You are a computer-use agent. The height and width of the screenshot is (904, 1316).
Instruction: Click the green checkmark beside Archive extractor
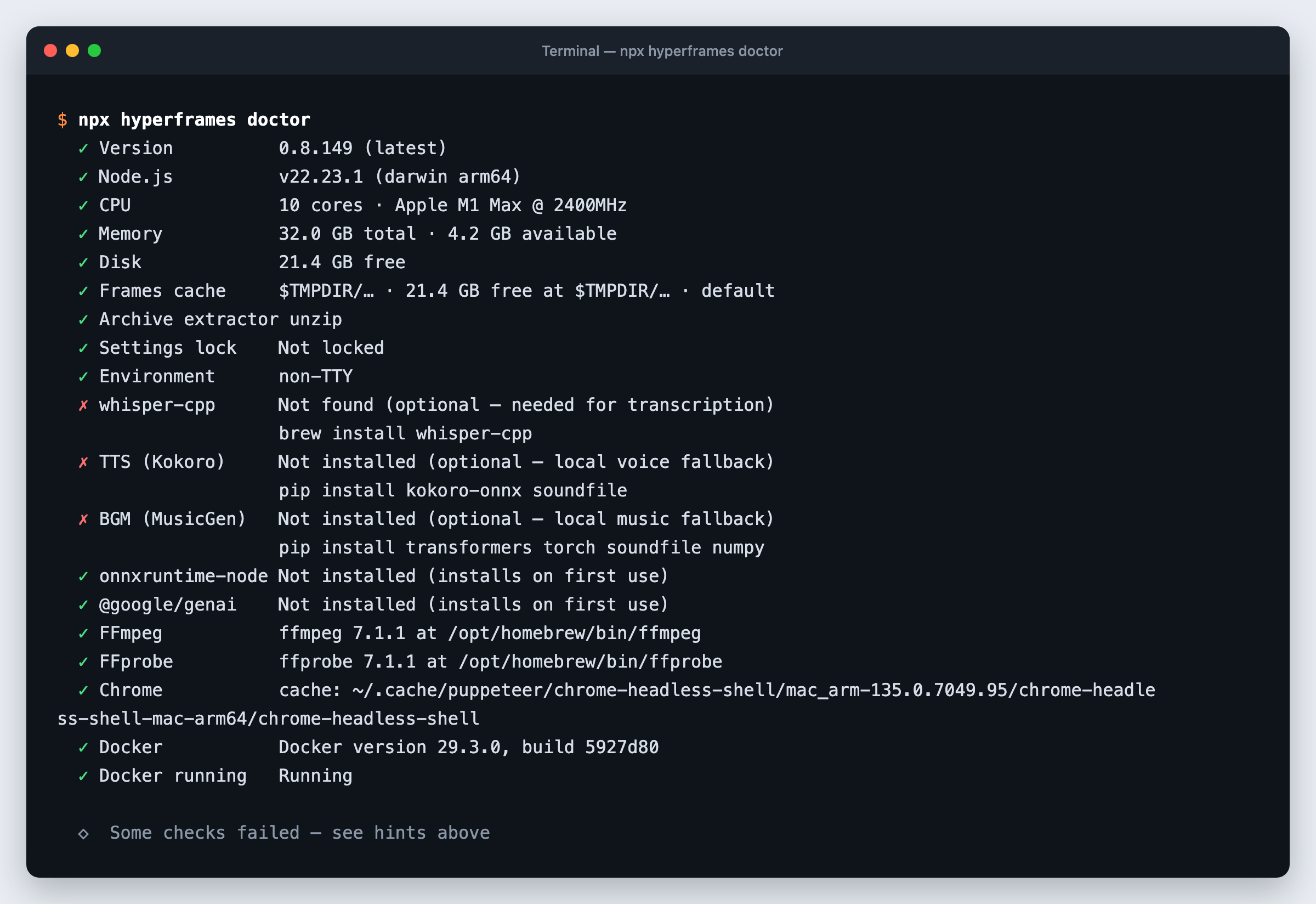[83, 320]
